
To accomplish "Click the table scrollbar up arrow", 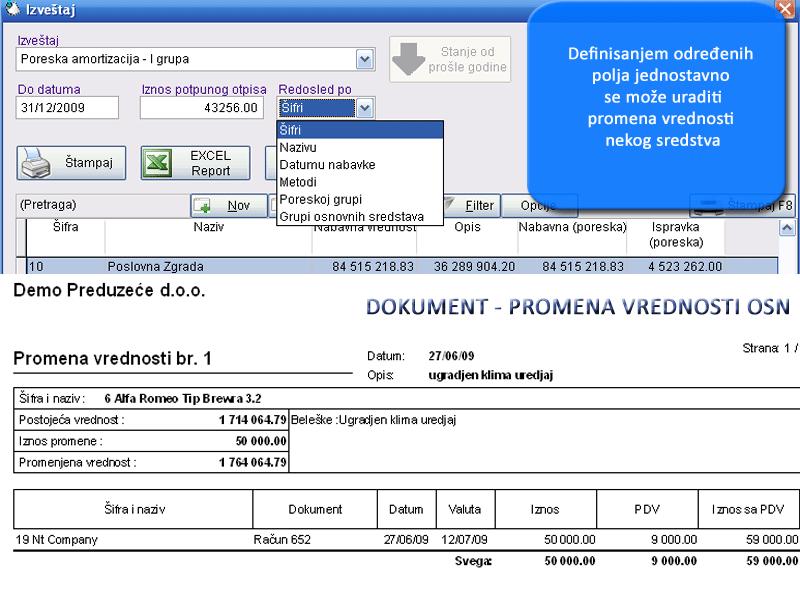I will point(785,227).
